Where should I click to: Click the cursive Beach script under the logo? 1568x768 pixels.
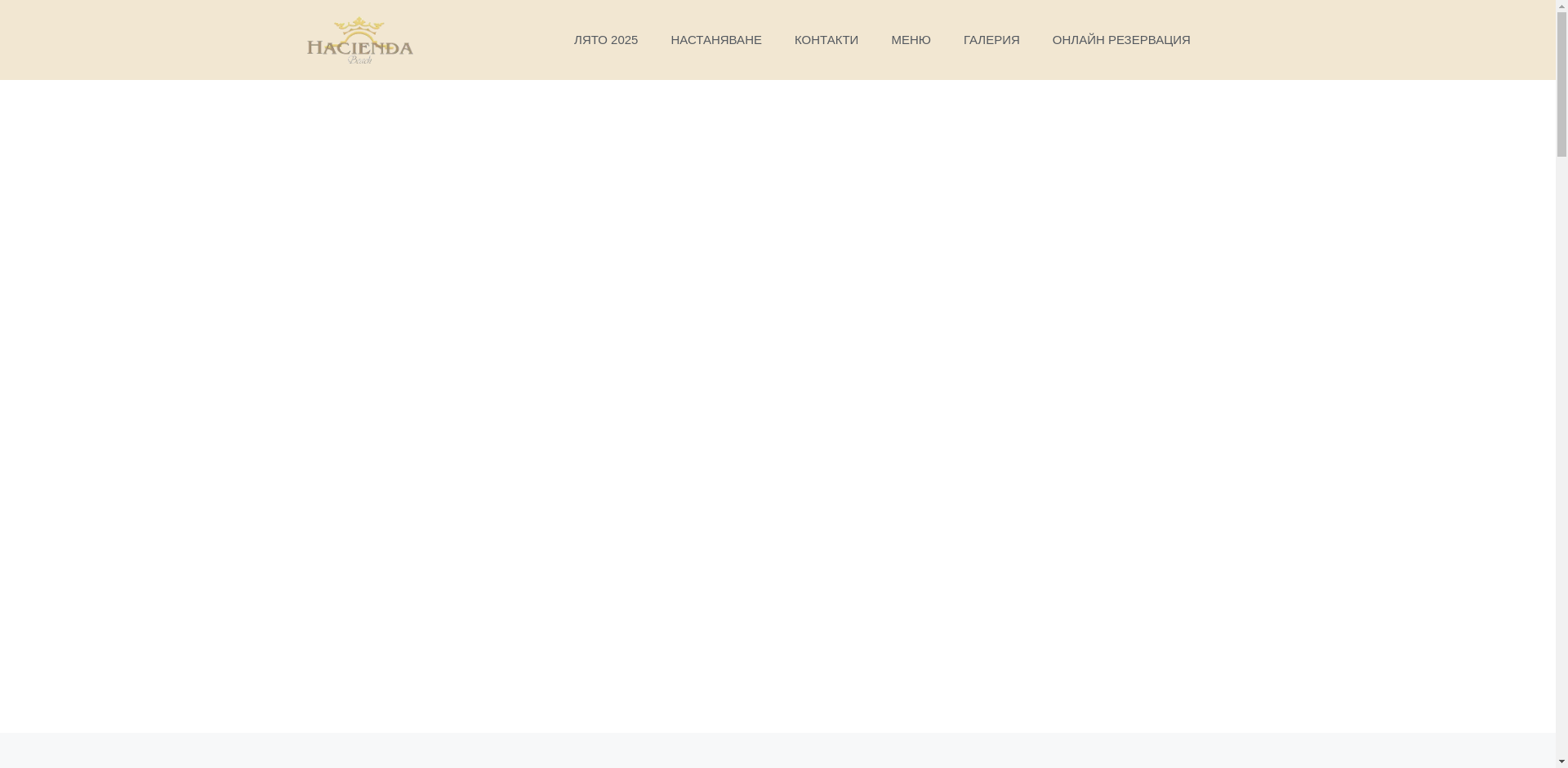pyautogui.click(x=360, y=60)
